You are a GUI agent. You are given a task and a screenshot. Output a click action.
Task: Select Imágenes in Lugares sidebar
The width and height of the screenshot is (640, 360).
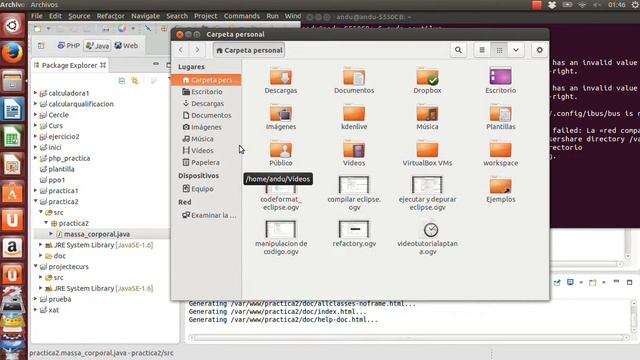(206, 127)
